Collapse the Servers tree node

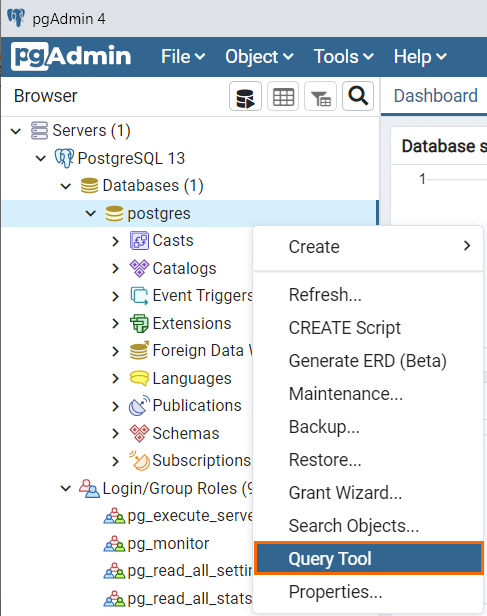16,131
